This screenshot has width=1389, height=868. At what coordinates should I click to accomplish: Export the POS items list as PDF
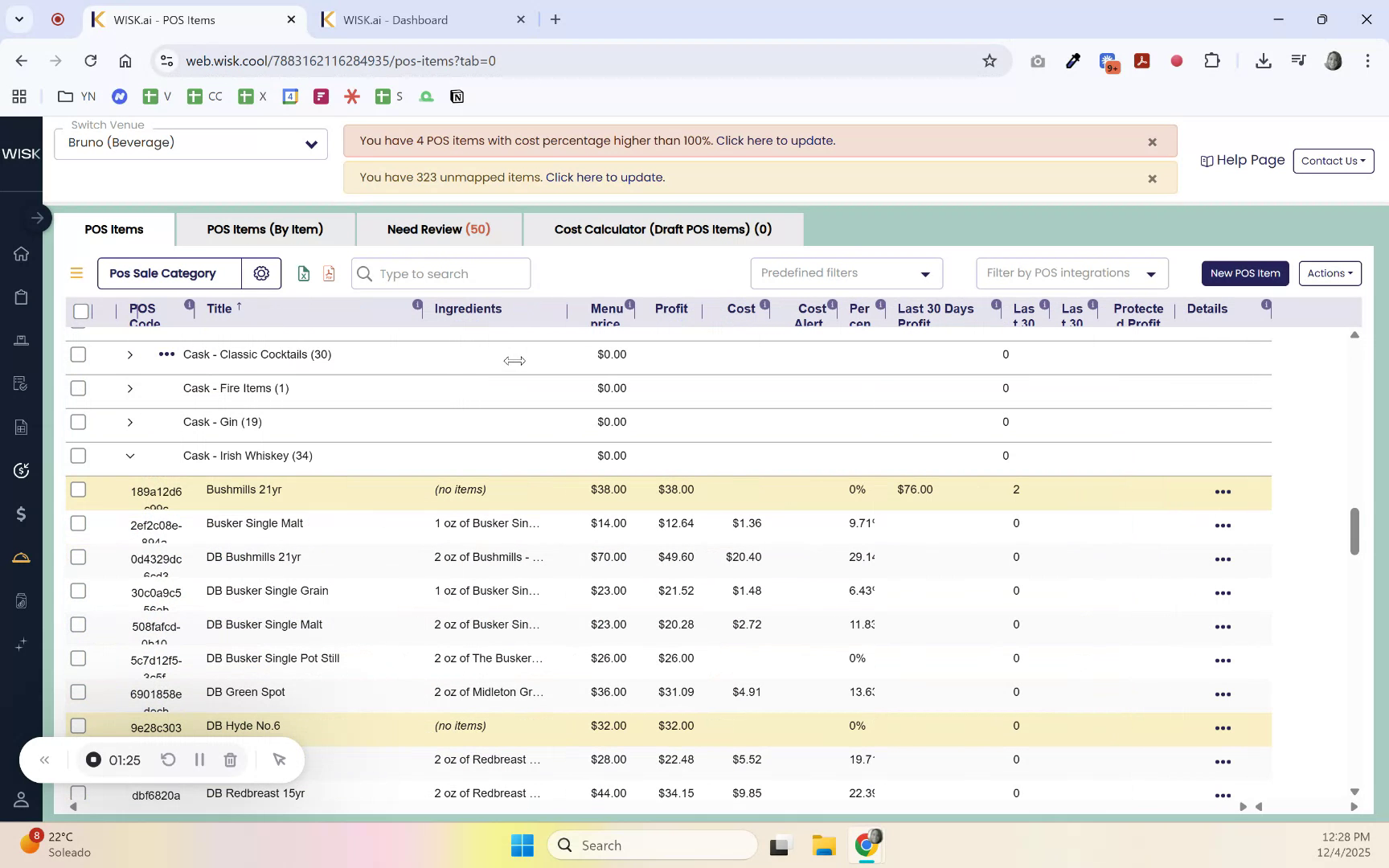pos(328,273)
